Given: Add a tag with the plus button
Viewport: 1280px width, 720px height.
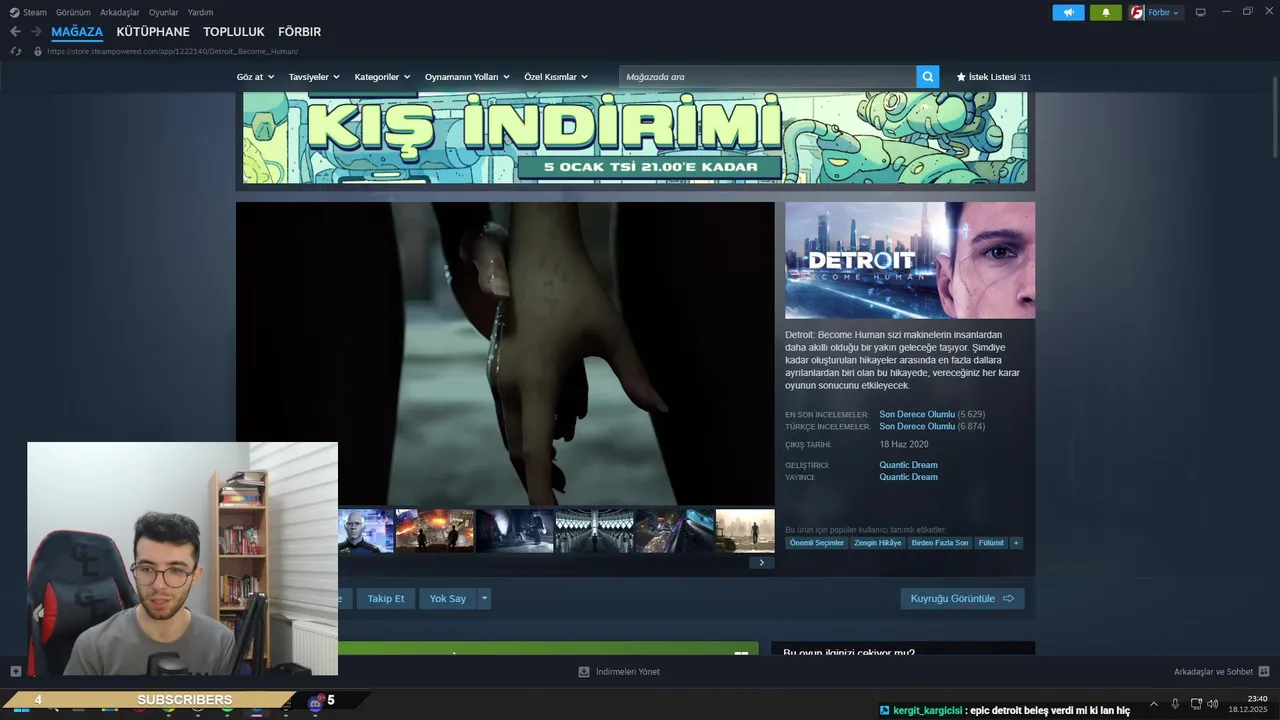Looking at the screenshot, I should 1016,543.
